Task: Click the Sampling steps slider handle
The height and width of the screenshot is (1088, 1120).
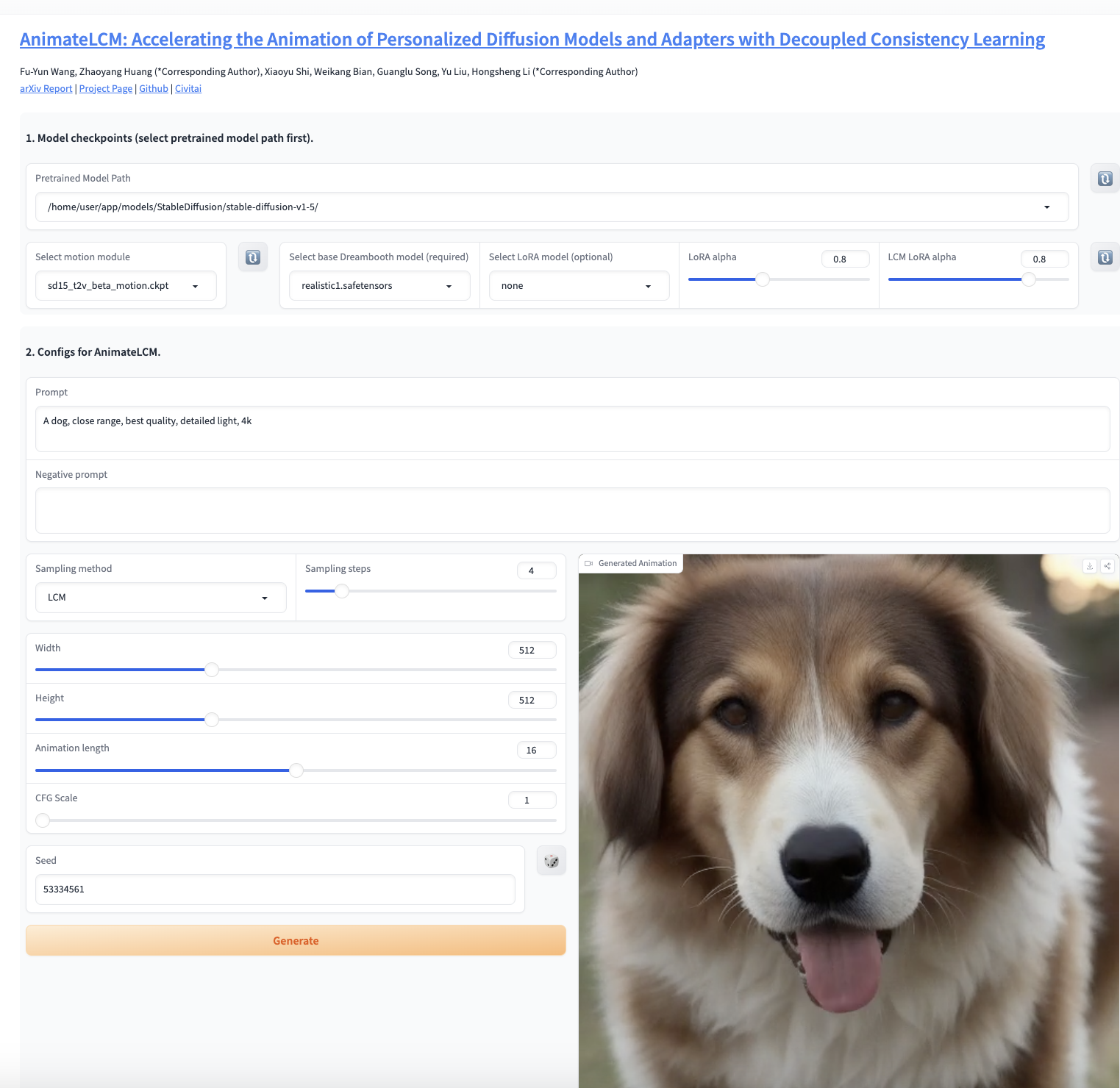Action: [342, 591]
